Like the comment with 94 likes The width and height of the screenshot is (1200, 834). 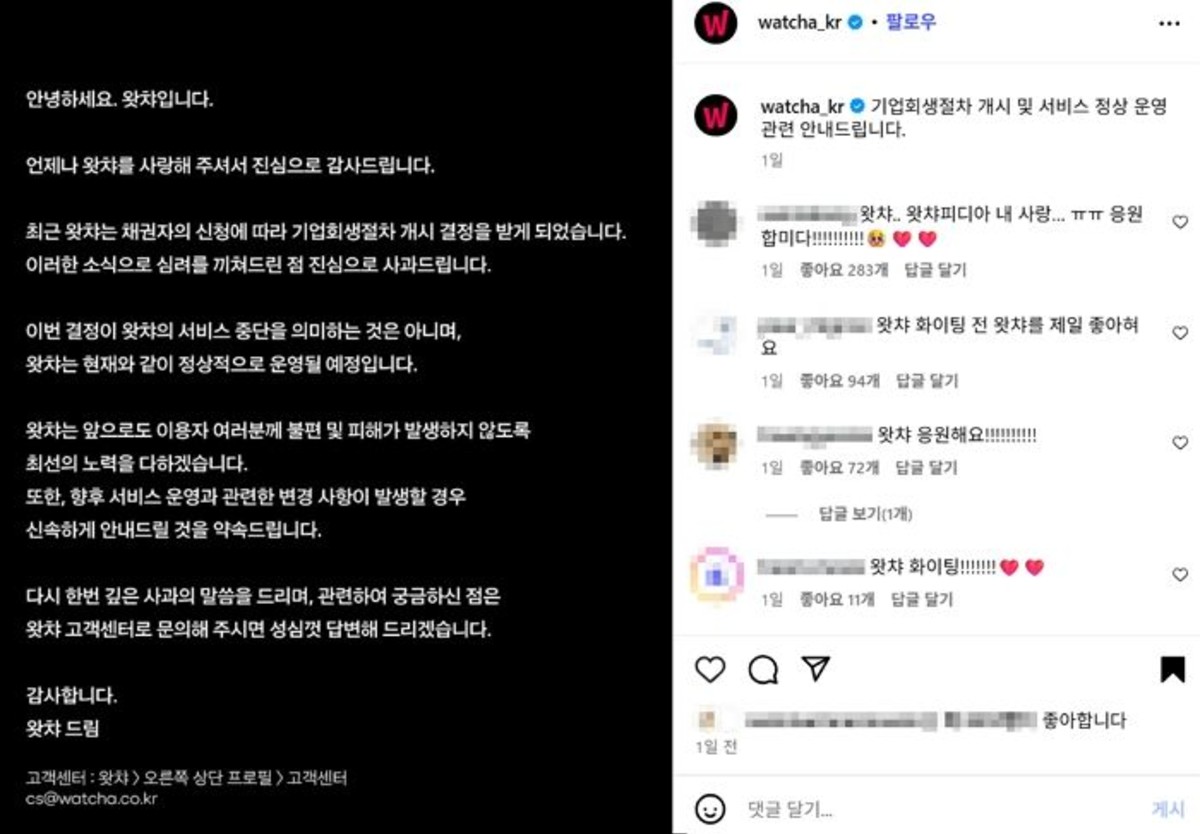1180,333
